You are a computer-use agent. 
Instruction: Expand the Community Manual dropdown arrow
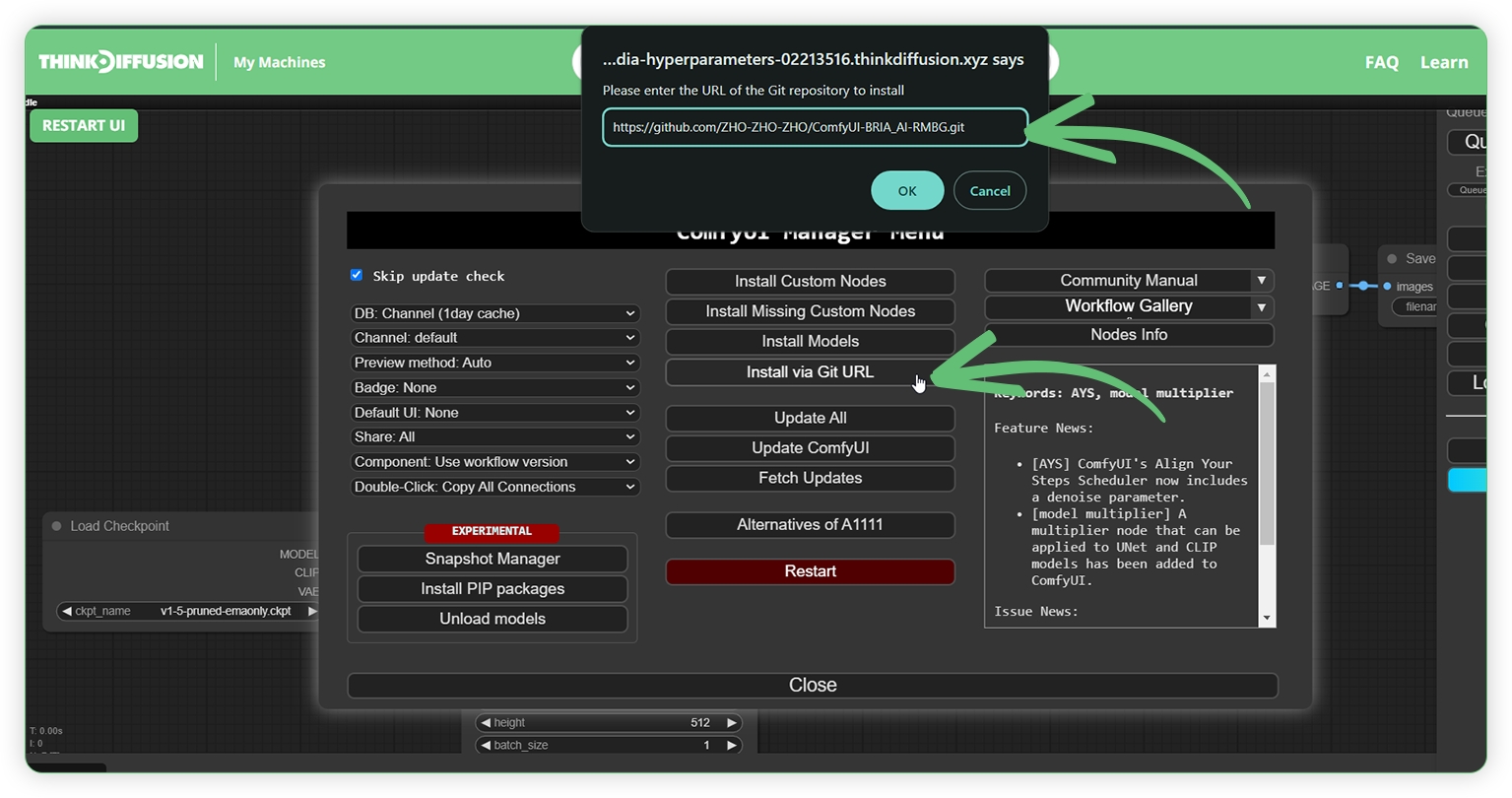pyautogui.click(x=1262, y=281)
